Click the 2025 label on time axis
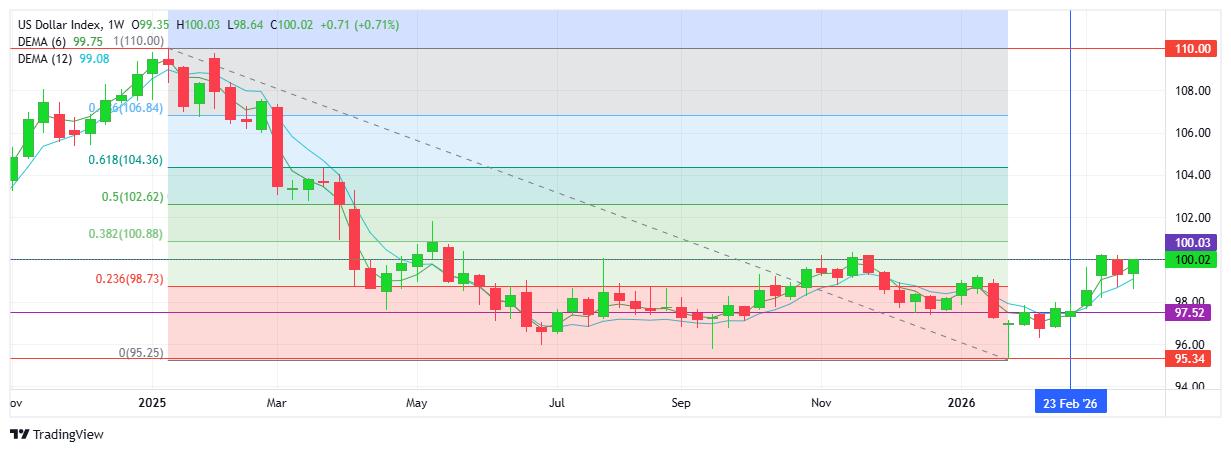This screenshot has width=1231, height=452. click(153, 404)
